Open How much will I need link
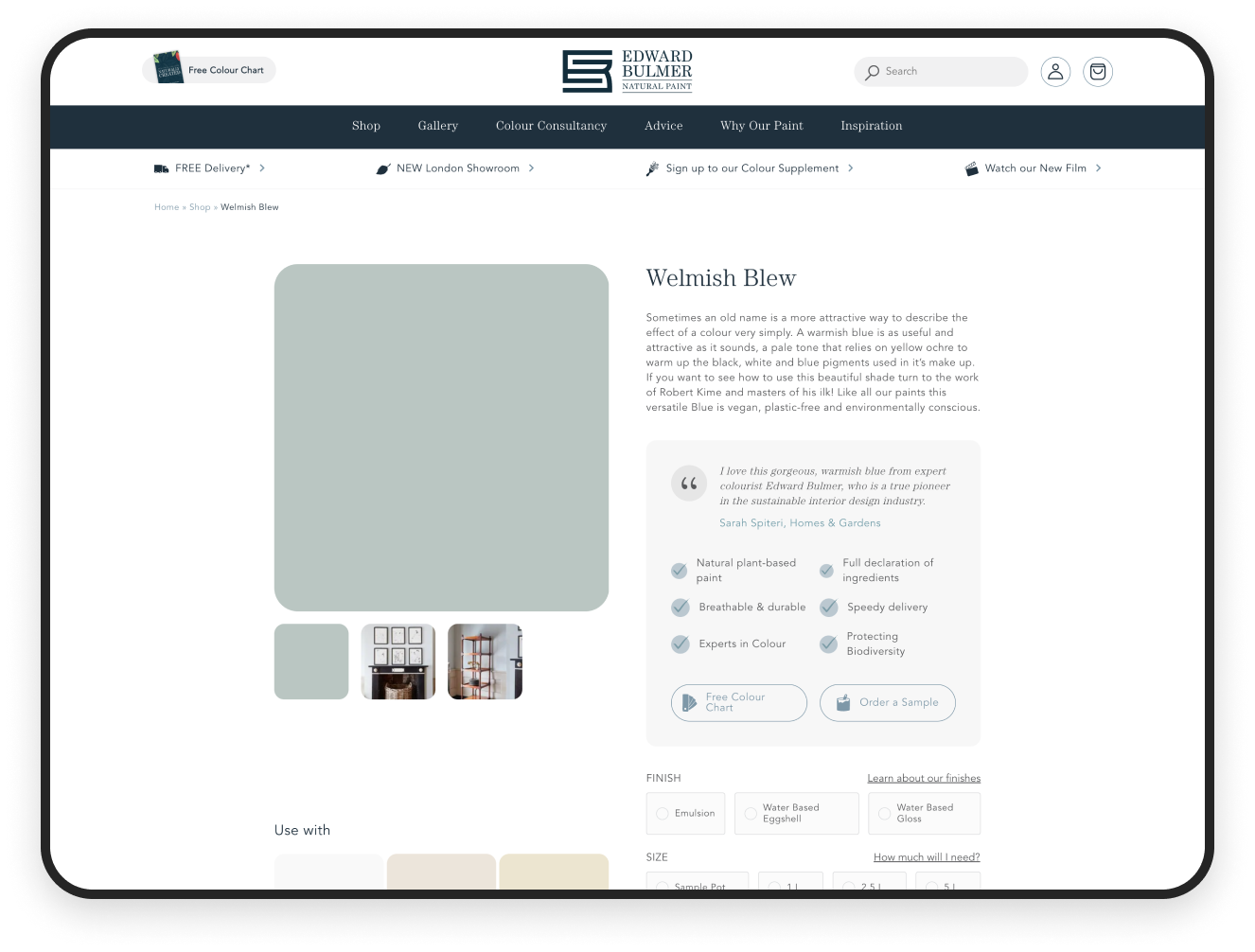Image resolution: width=1255 pixels, height=952 pixels. 927,857
